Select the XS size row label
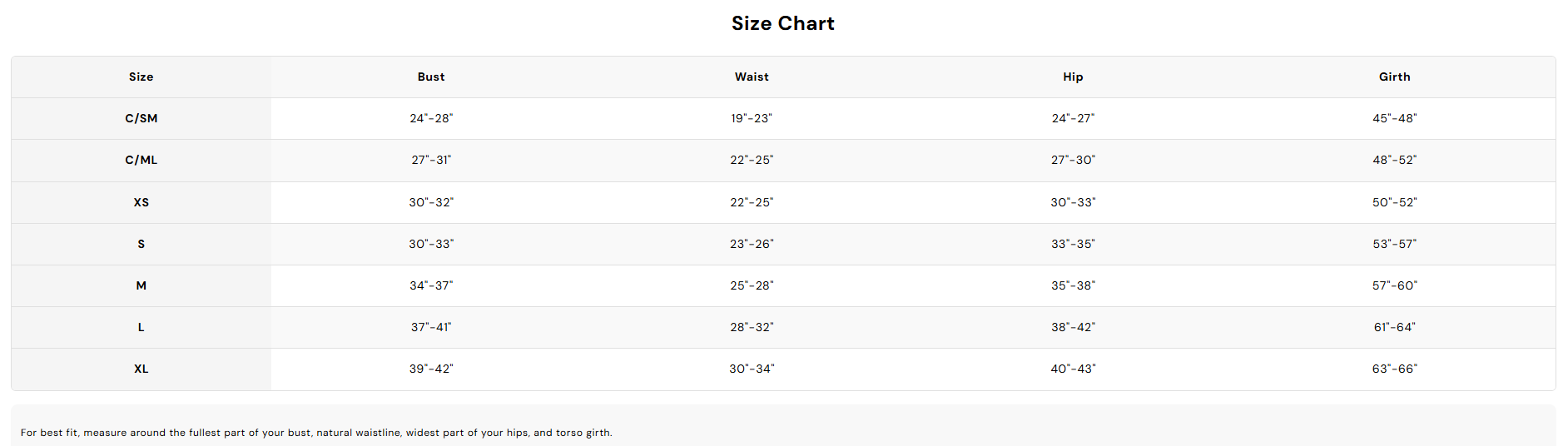 [141, 202]
